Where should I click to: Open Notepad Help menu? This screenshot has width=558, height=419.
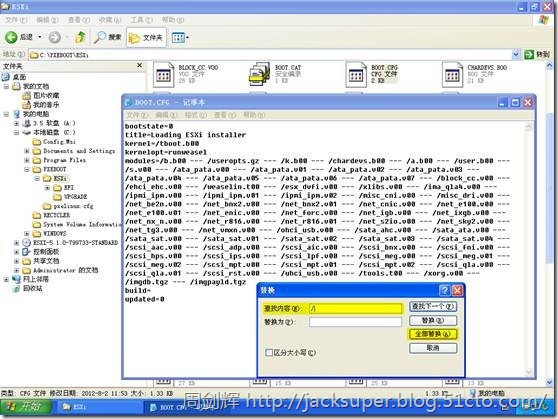click(x=254, y=115)
